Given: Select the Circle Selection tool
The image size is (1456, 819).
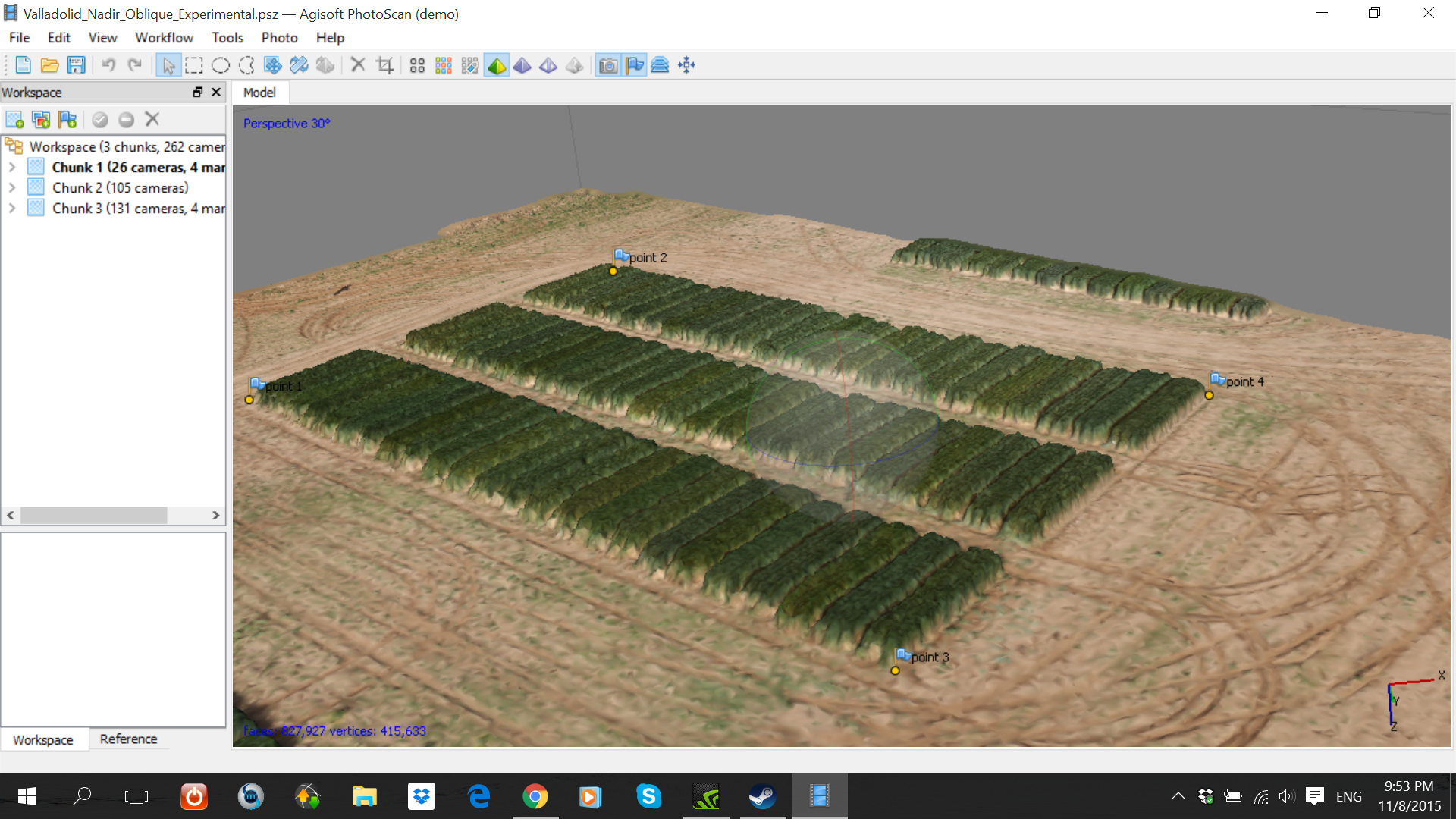Looking at the screenshot, I should point(221,65).
